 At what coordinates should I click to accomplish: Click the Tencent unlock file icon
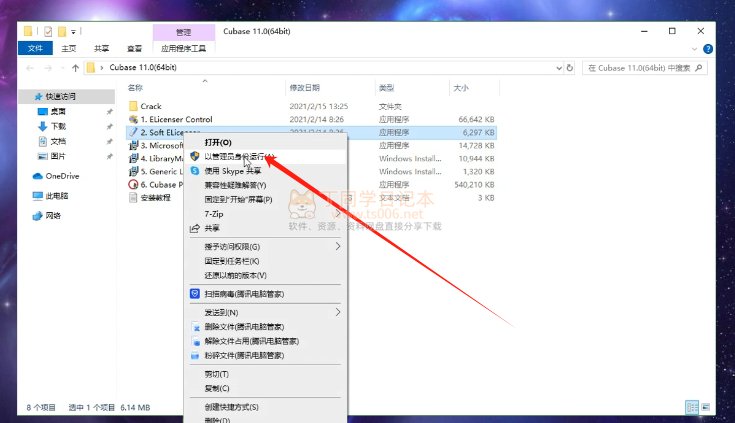pos(195,341)
